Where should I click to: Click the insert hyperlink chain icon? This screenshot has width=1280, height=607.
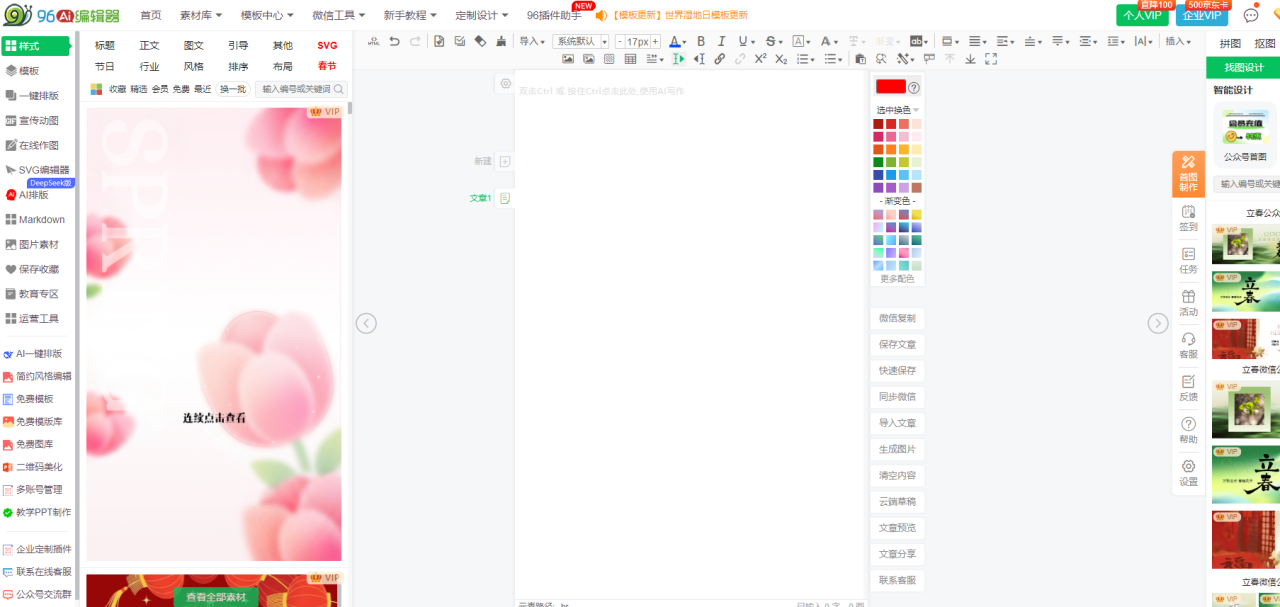(719, 59)
